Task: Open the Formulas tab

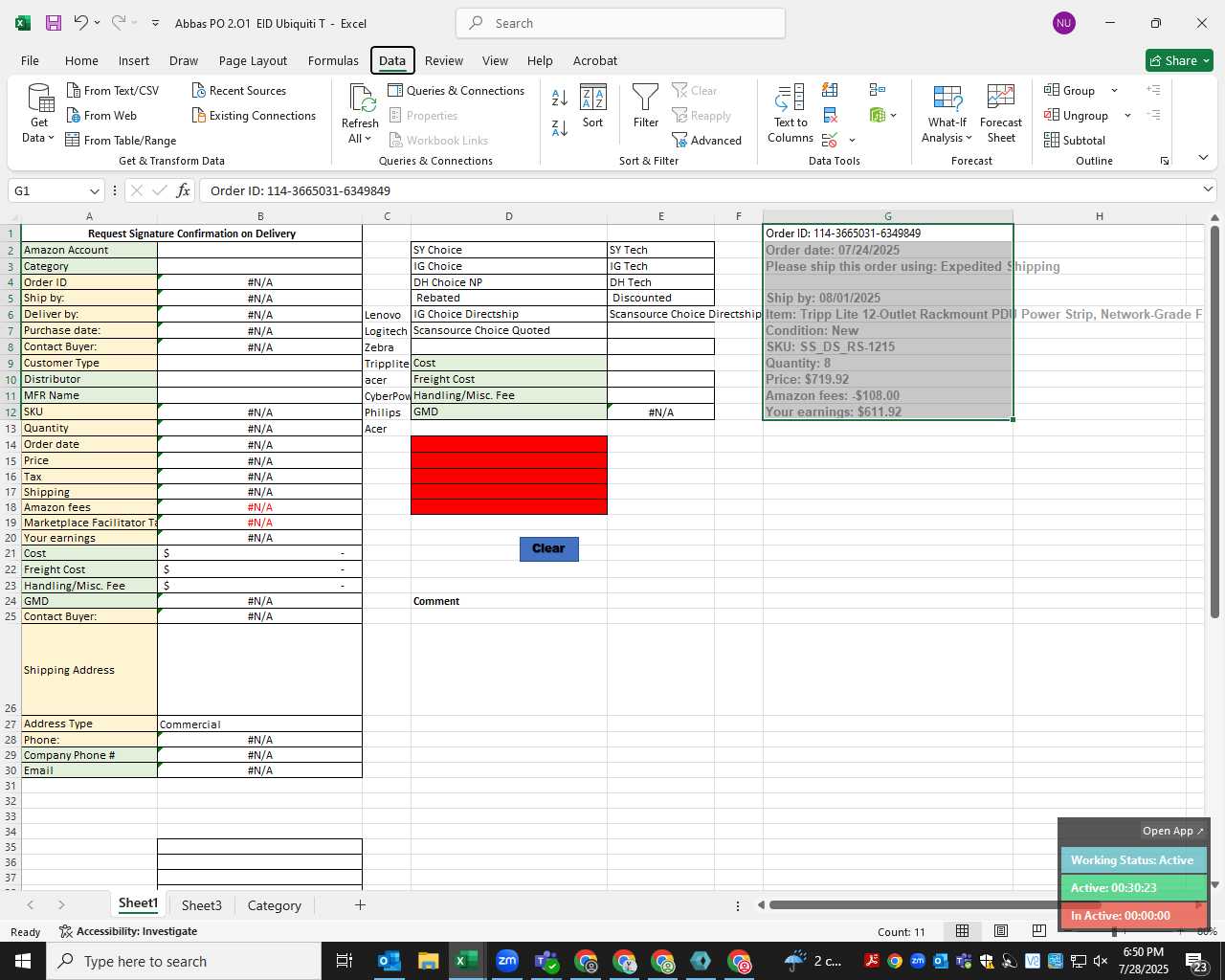Action: 333,60
